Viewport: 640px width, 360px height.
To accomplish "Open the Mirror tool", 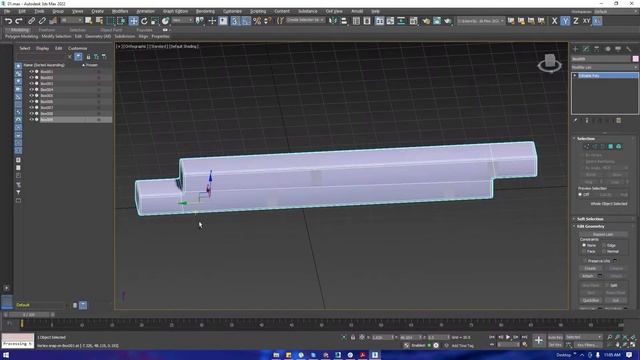I will (333, 21).
